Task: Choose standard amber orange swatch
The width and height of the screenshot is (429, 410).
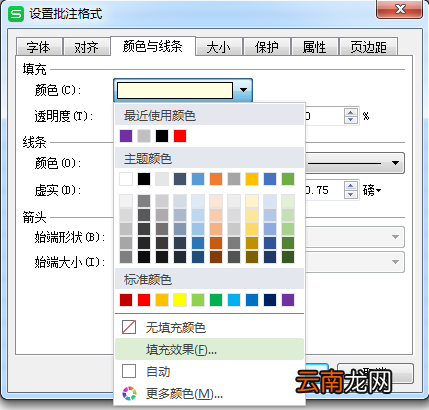Action: (x=162, y=300)
